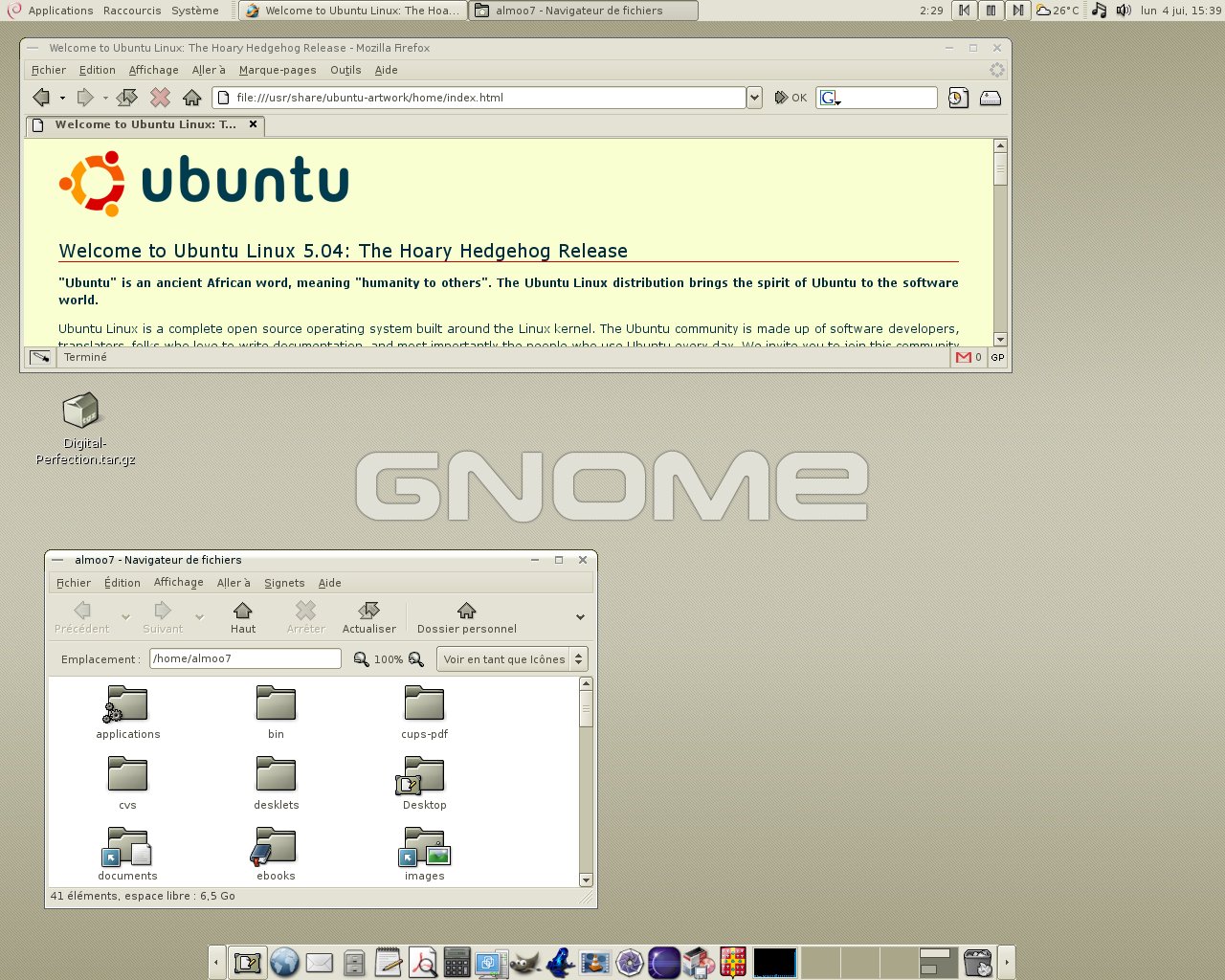Click clock showing lun 4 jui, 15:39
1225x980 pixels.
point(1180,11)
